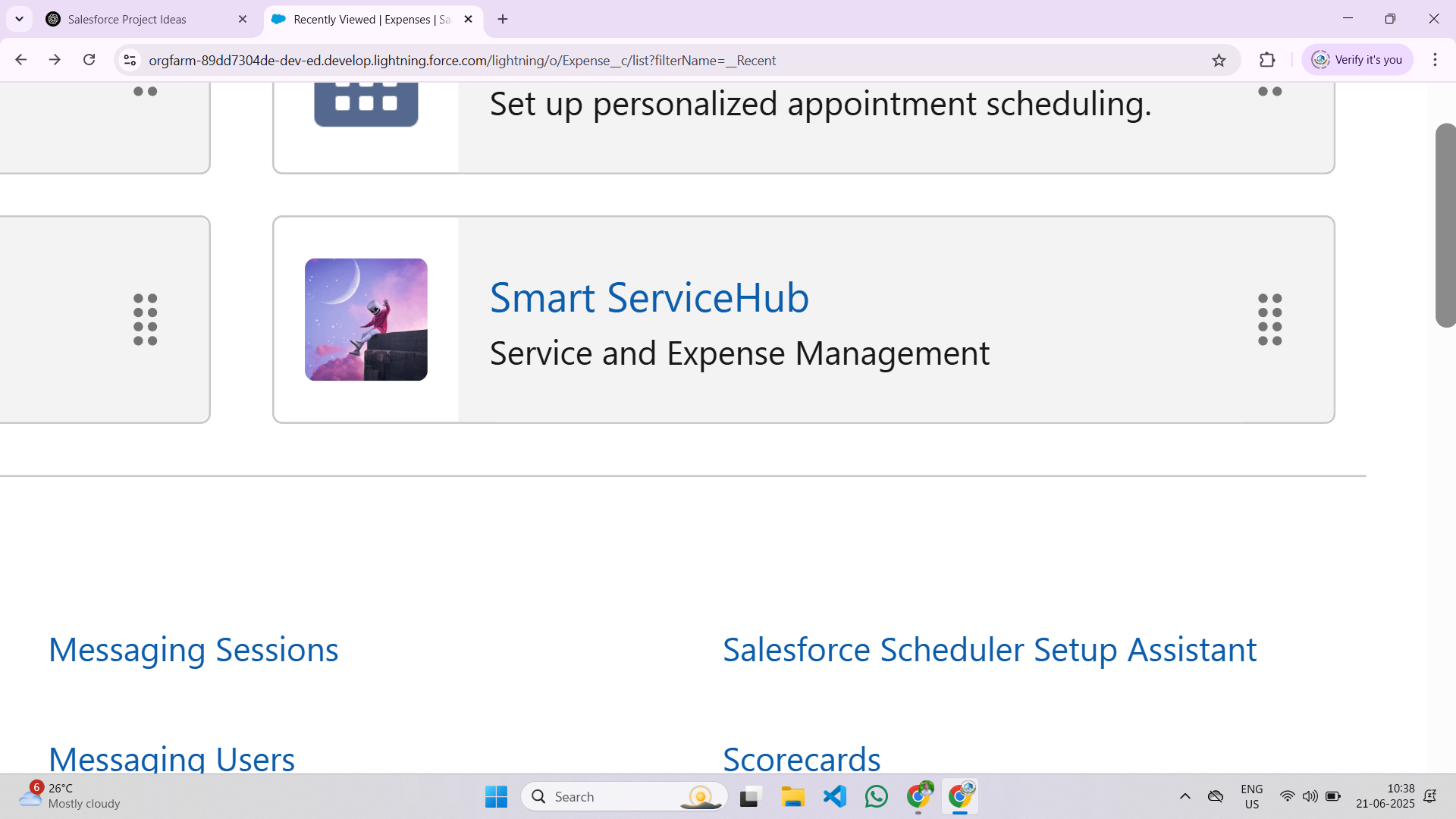Open Chrome three-dot menu

[1435, 60]
